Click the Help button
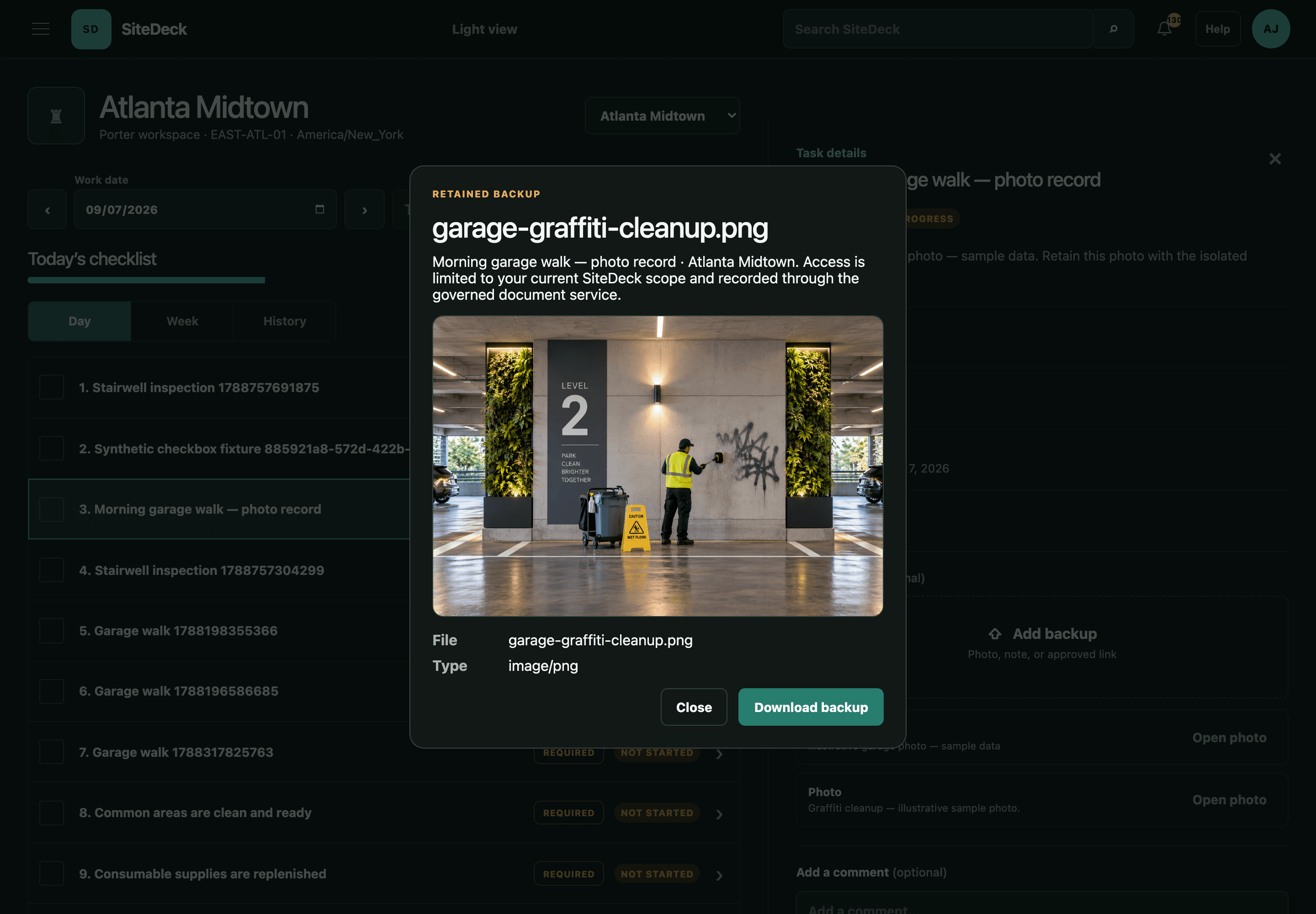1316x914 pixels. point(1217,29)
